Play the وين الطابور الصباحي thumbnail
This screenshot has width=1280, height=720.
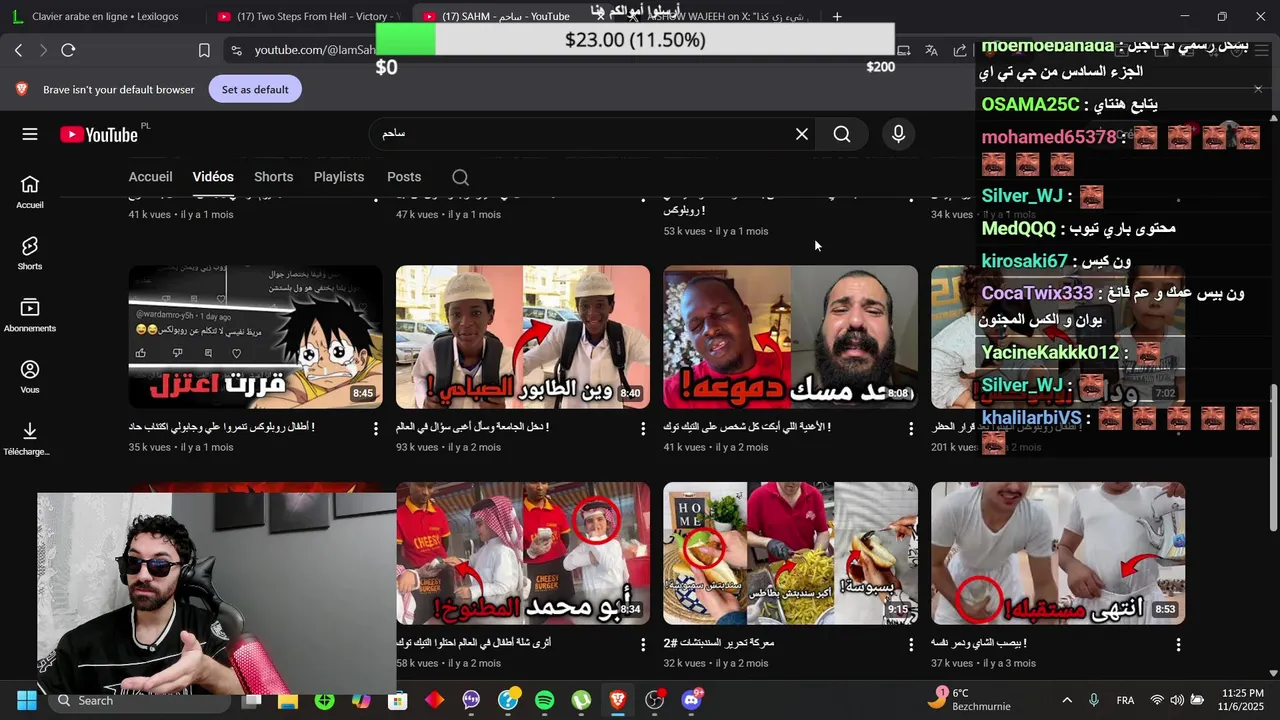(x=523, y=337)
